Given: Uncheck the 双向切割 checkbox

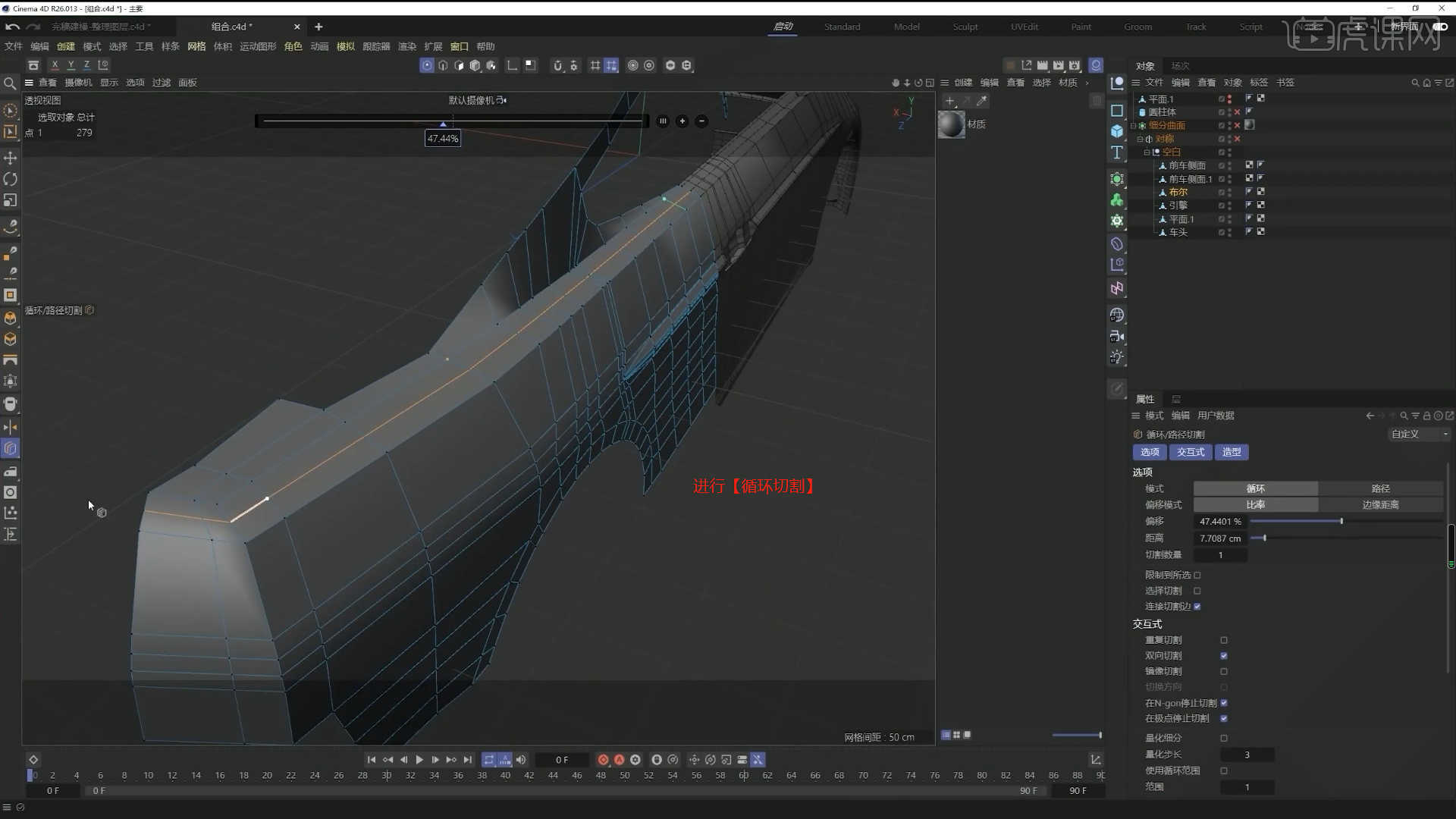Looking at the screenshot, I should (x=1224, y=656).
